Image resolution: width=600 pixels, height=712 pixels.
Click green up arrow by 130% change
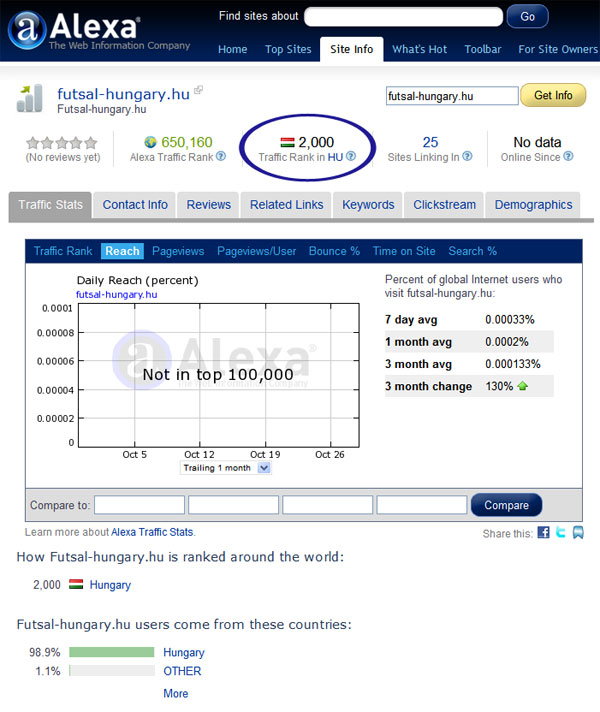(x=522, y=386)
